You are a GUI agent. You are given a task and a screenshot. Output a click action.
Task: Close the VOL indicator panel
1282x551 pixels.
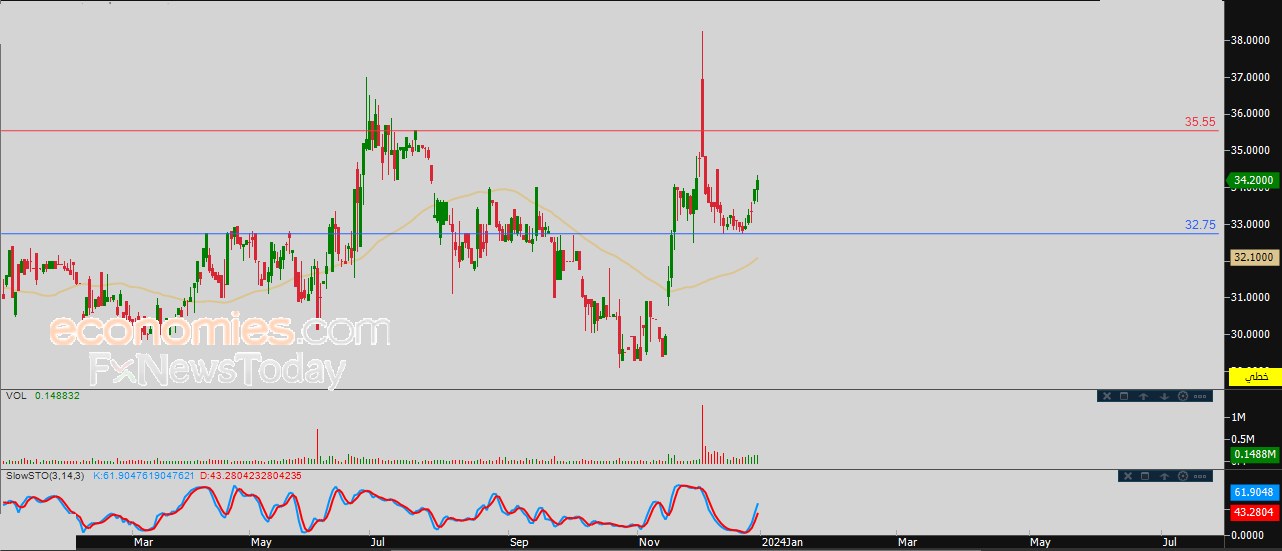(1107, 396)
